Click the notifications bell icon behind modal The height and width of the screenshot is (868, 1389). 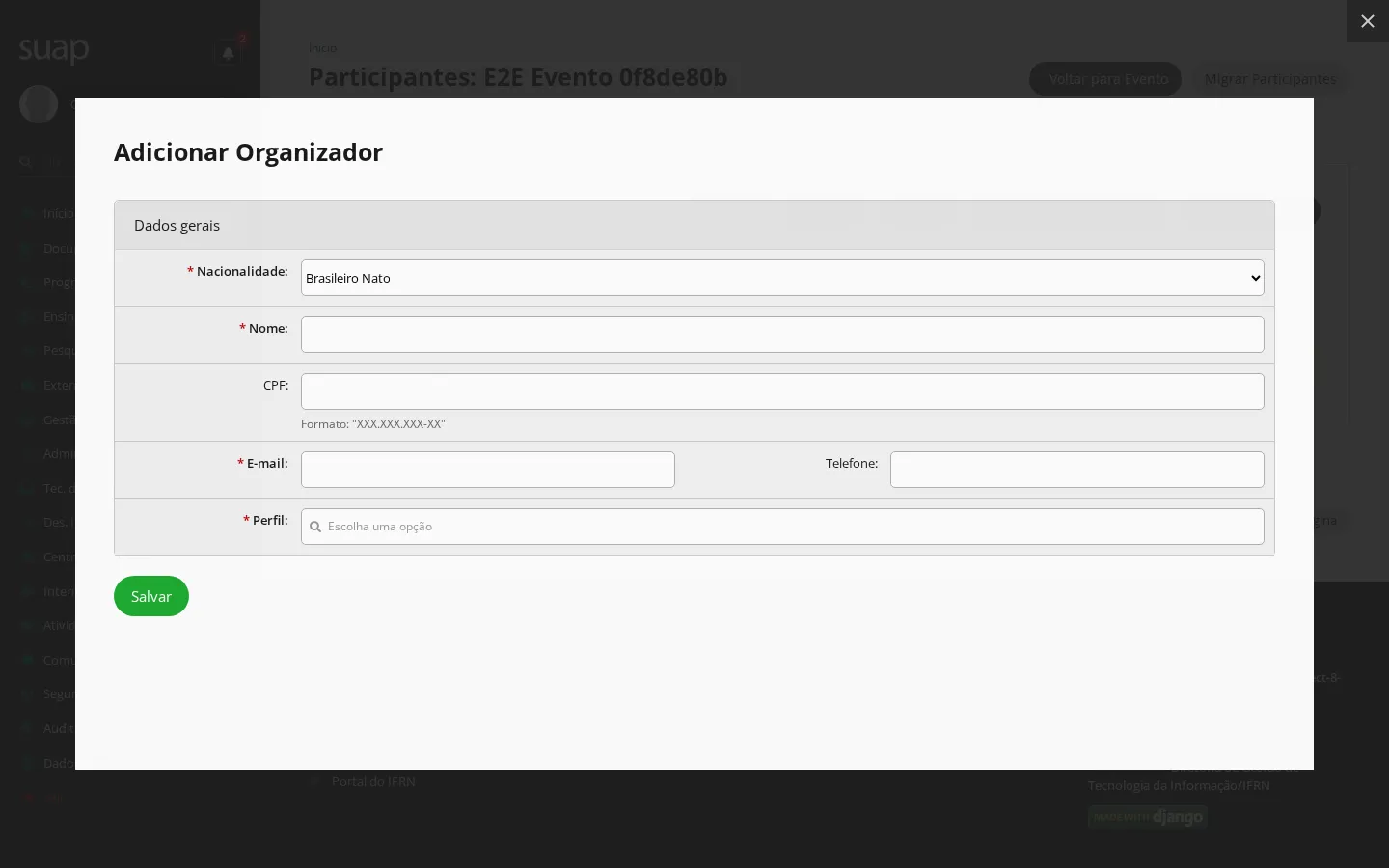pos(229,54)
